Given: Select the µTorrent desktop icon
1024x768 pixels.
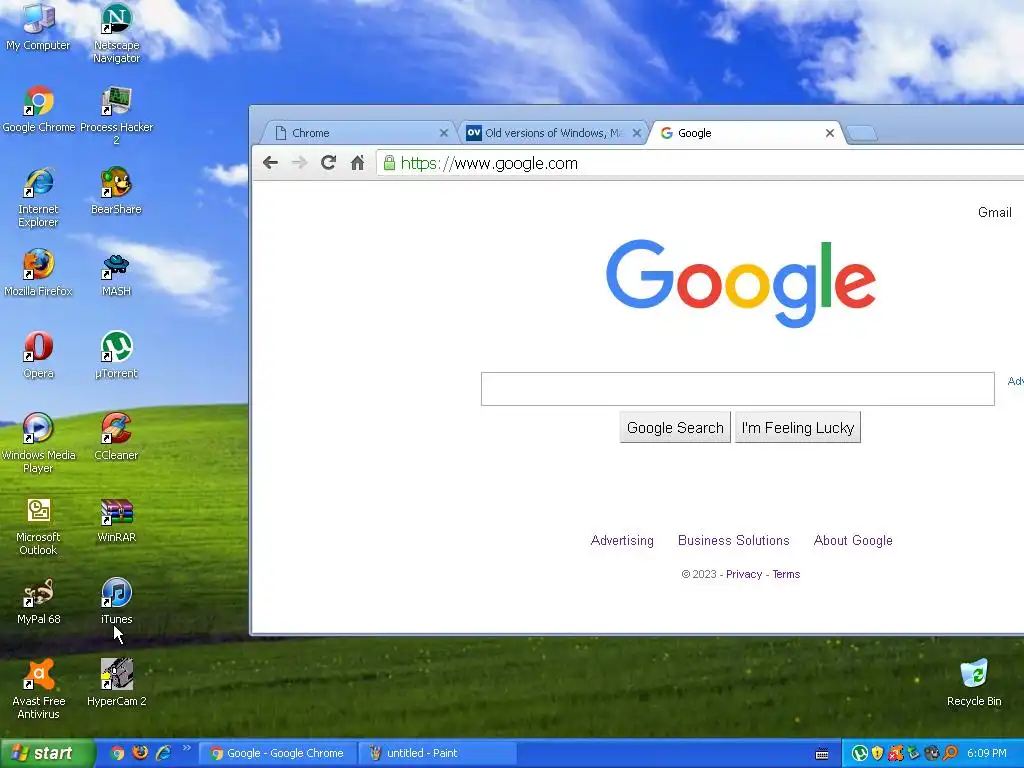Looking at the screenshot, I should pos(116,355).
